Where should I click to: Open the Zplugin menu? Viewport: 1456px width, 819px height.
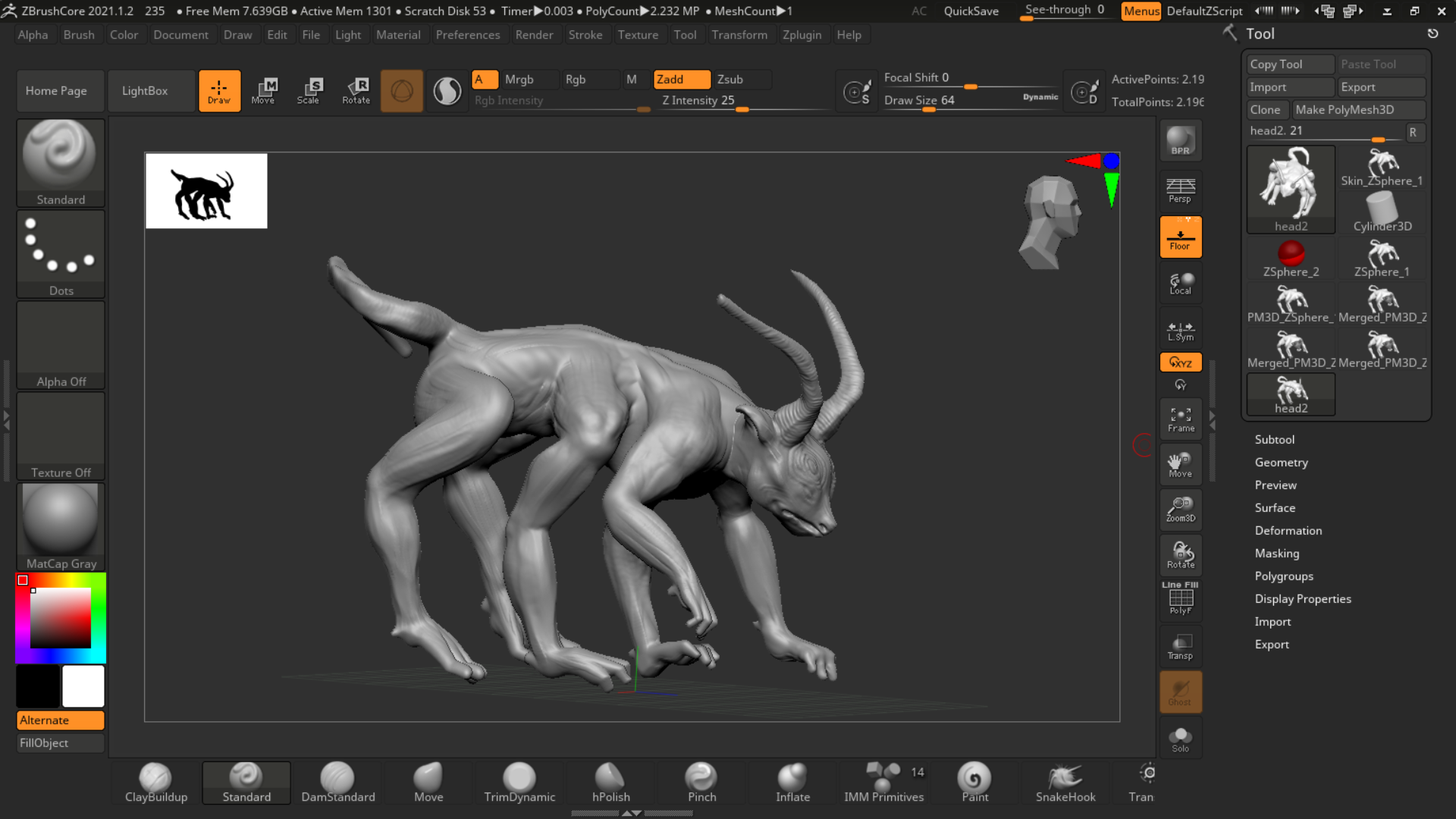(802, 35)
